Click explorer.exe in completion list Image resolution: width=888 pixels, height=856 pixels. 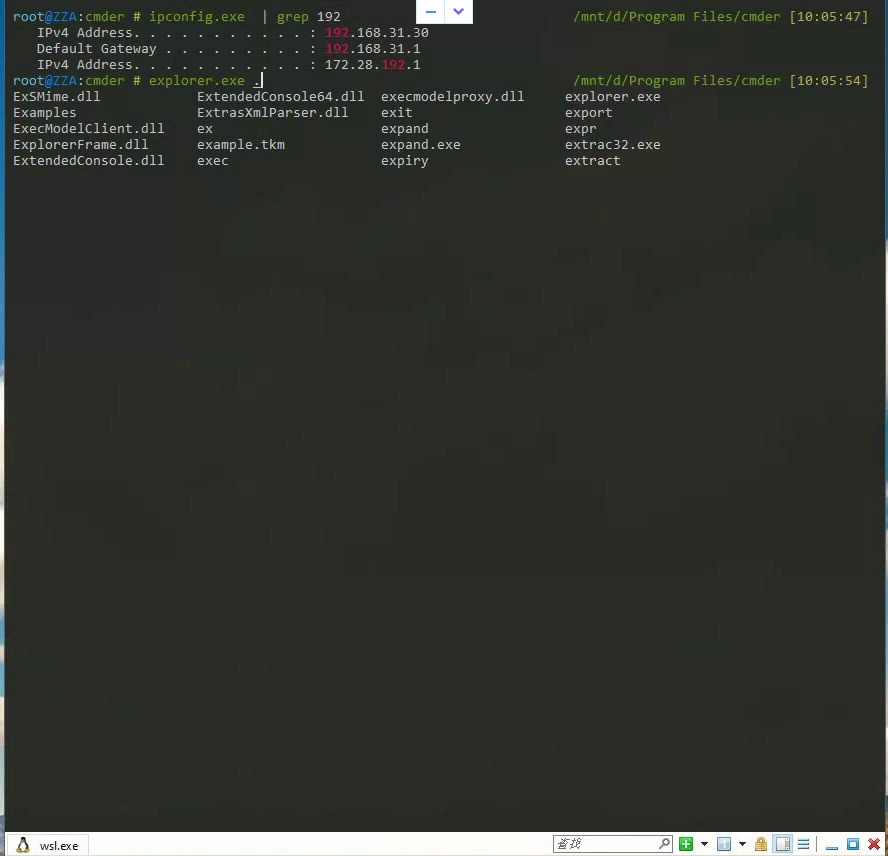pos(612,97)
